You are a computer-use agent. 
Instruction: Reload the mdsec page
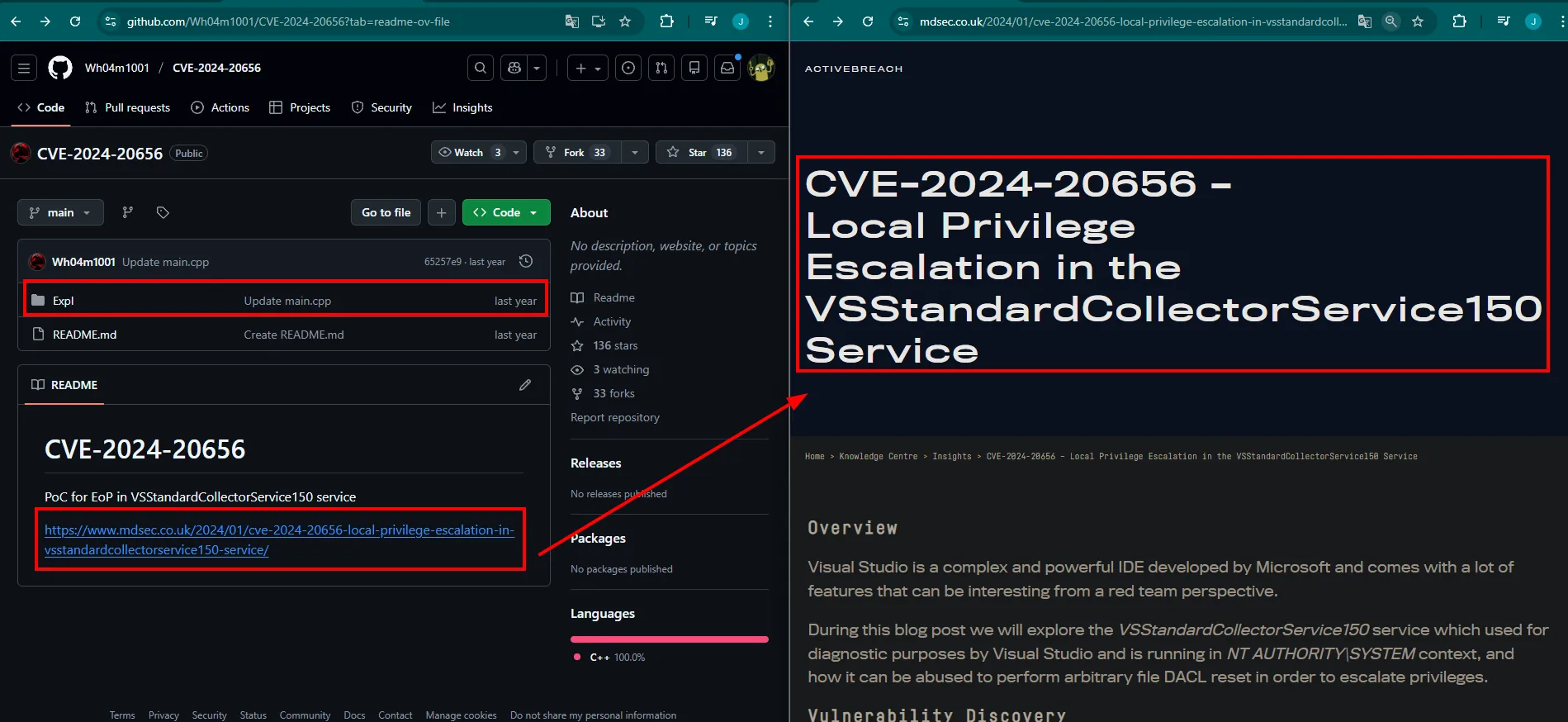[868, 21]
